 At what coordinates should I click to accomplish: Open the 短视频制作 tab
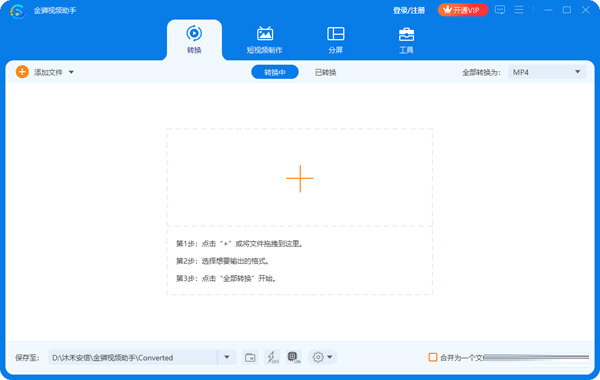[x=264, y=40]
